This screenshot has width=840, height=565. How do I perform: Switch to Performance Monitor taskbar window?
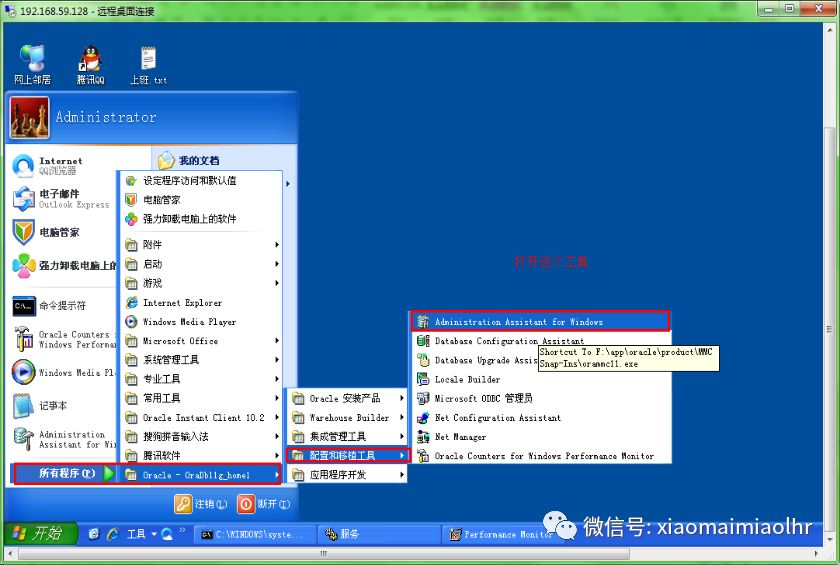[501, 534]
